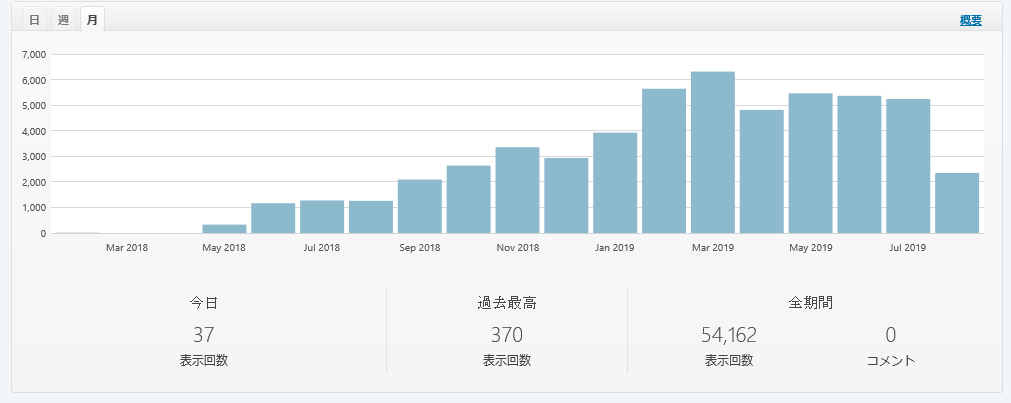This screenshot has width=1011, height=403.
Task: Click the '1,000' y-axis value
Action: point(34,208)
